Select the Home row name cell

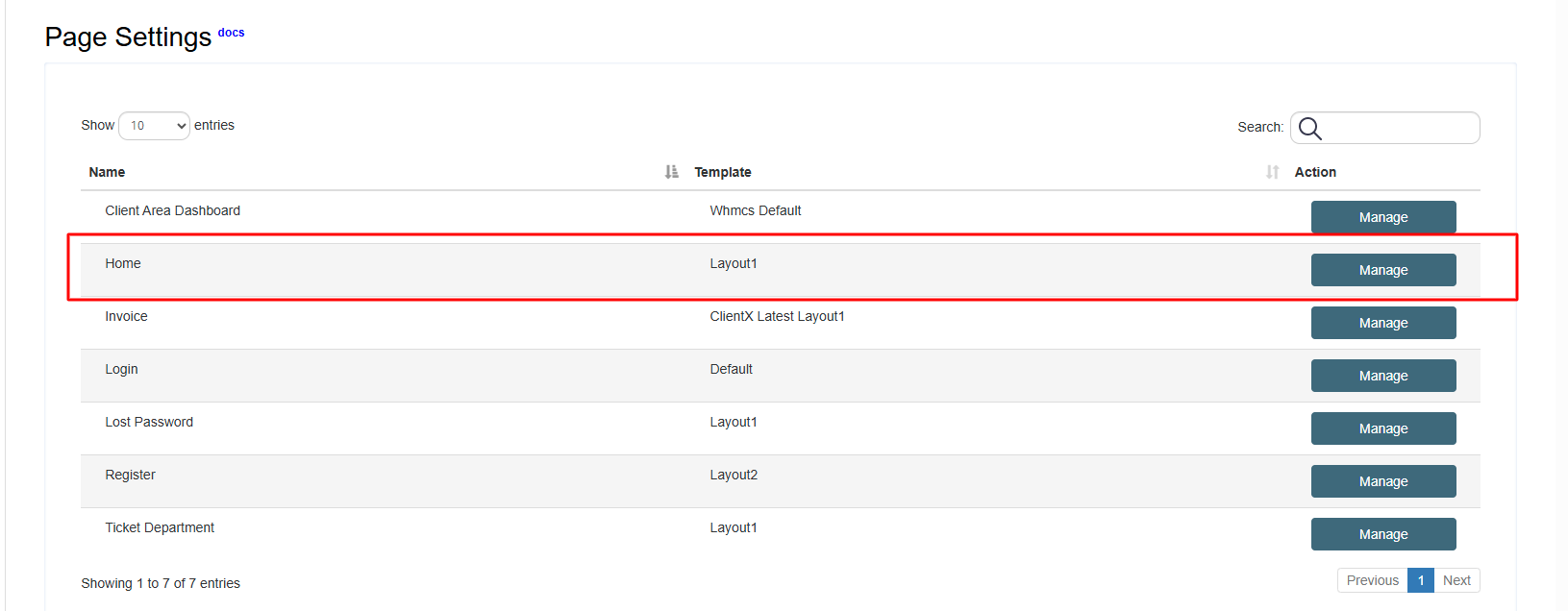[123, 263]
